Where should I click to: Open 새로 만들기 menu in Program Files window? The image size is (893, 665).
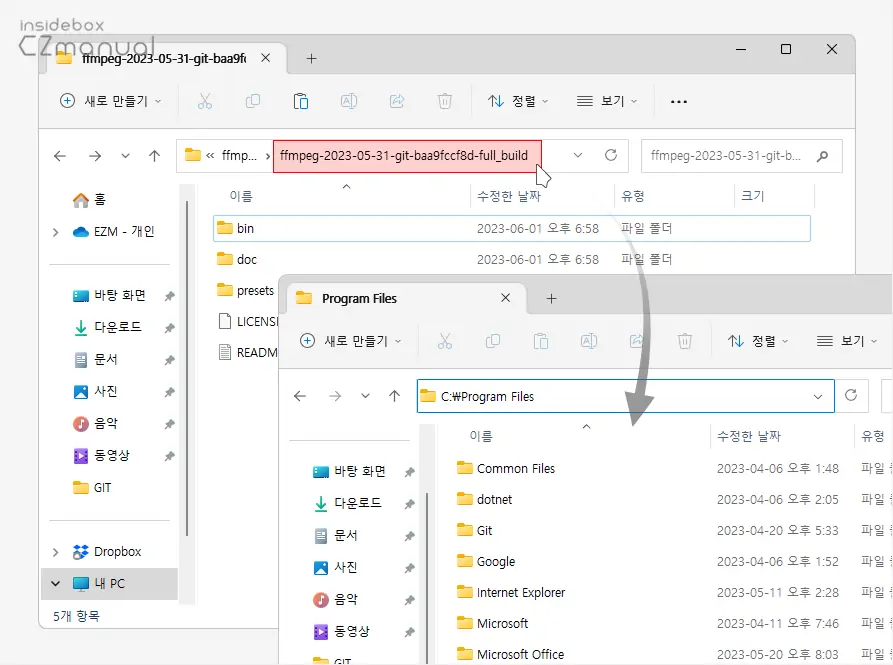point(350,341)
